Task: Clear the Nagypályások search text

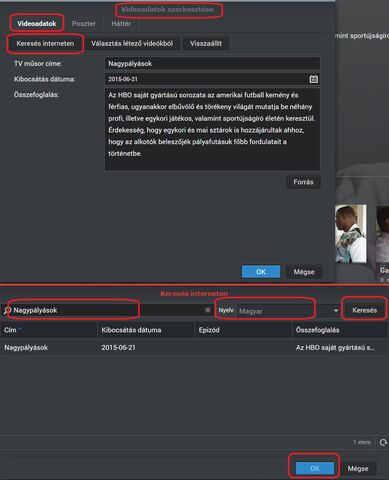Action: 207,310
